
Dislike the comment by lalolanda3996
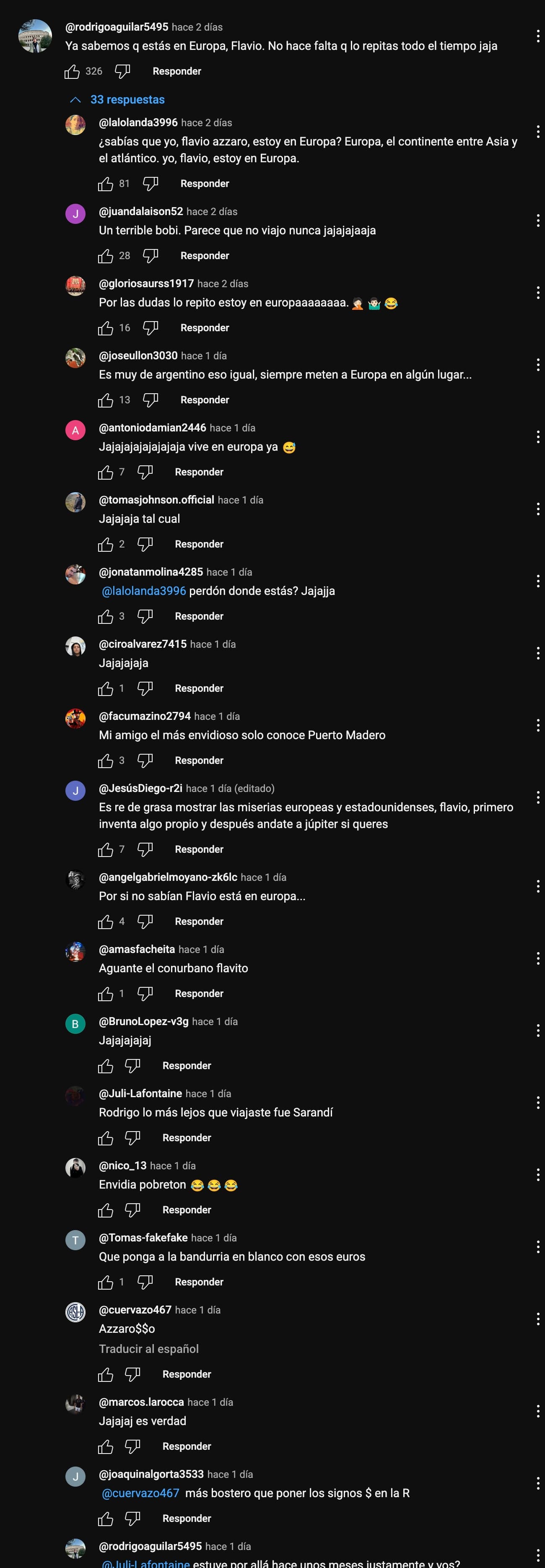click(x=151, y=184)
